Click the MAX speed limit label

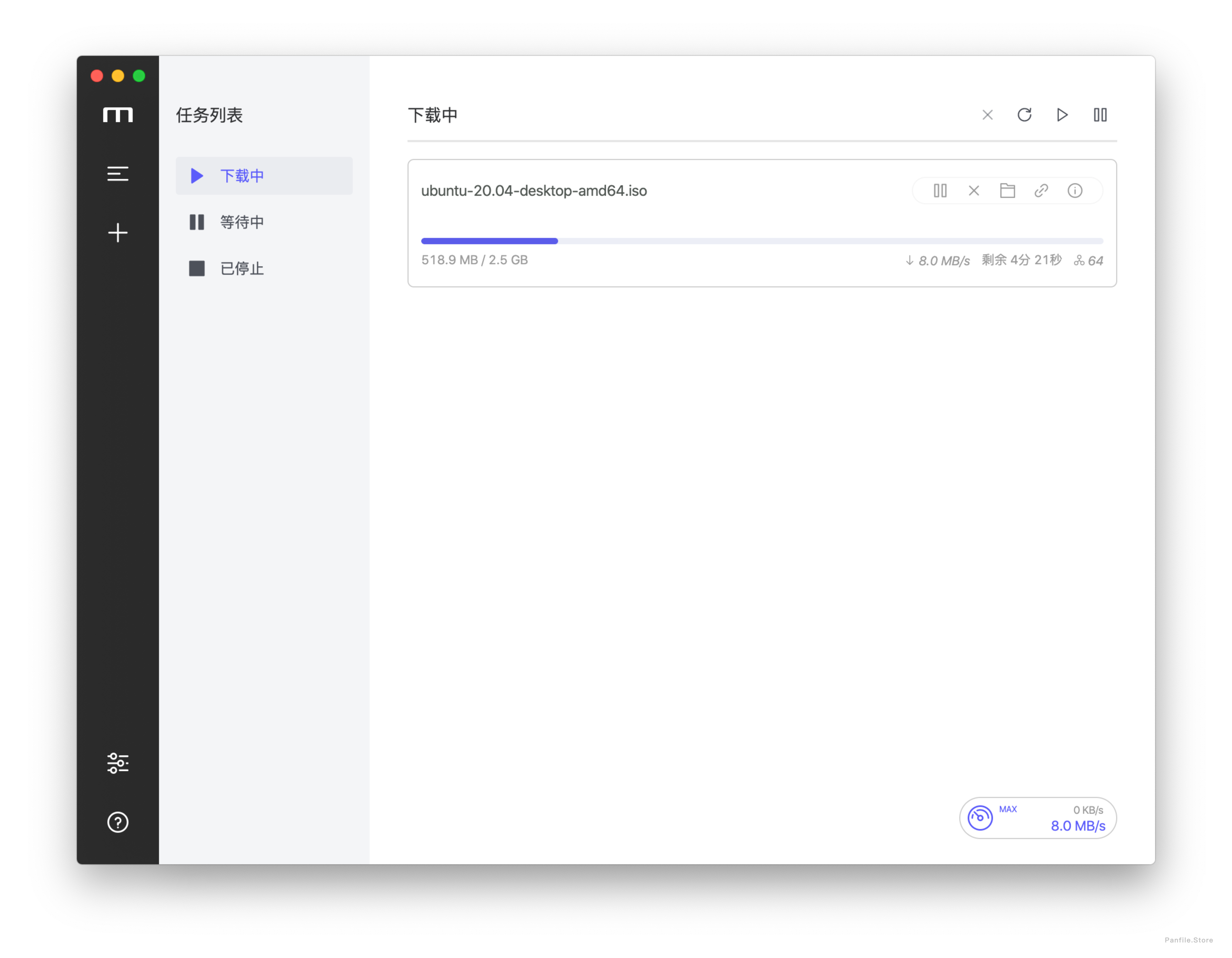[1008, 809]
